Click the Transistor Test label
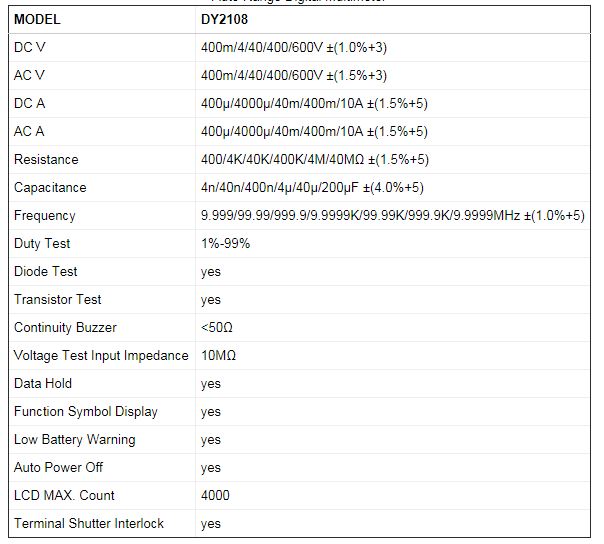 [57, 299]
